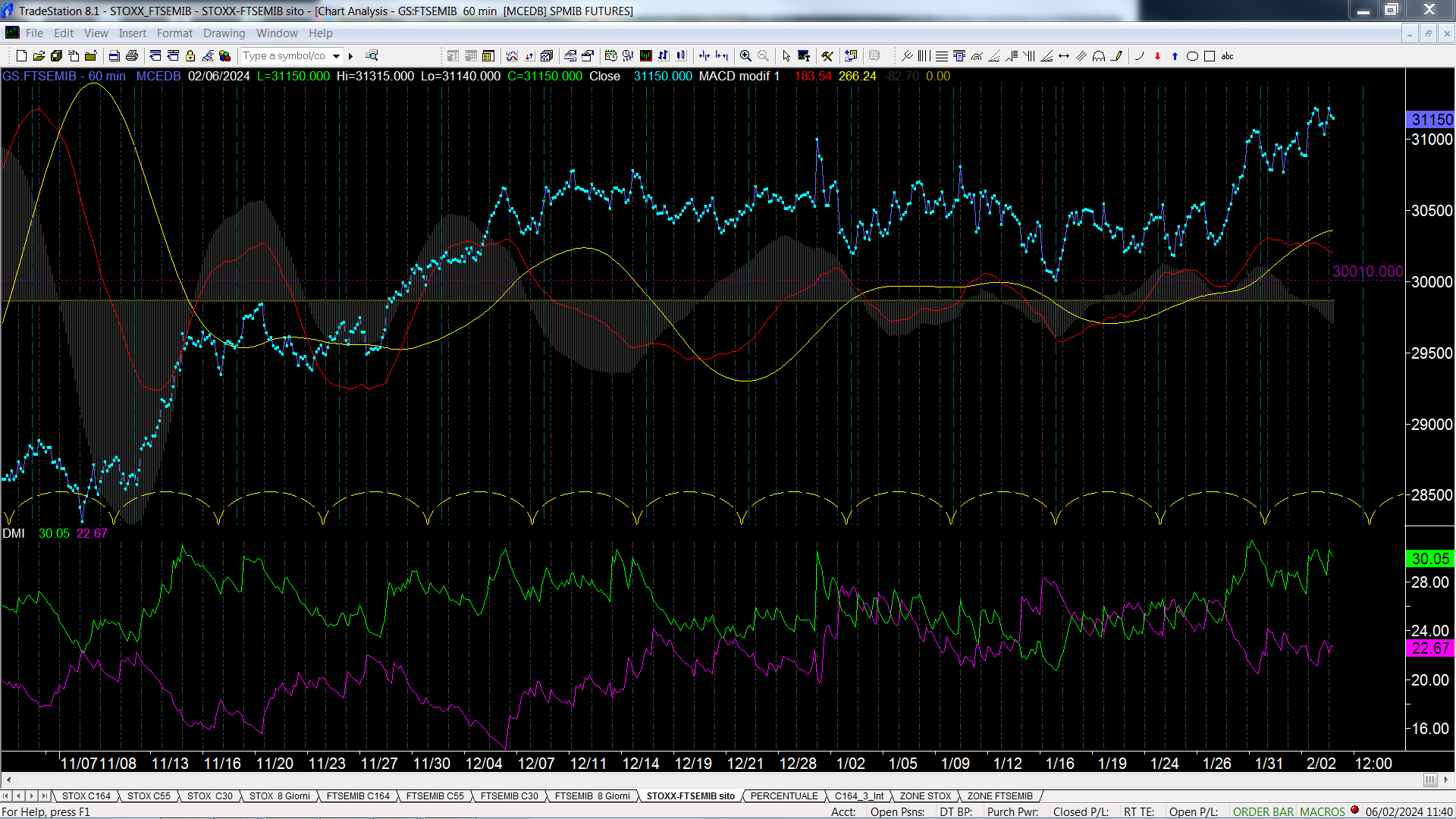Open the symbol dropdown arrow
This screenshot has height=819, width=1456.
[336, 56]
